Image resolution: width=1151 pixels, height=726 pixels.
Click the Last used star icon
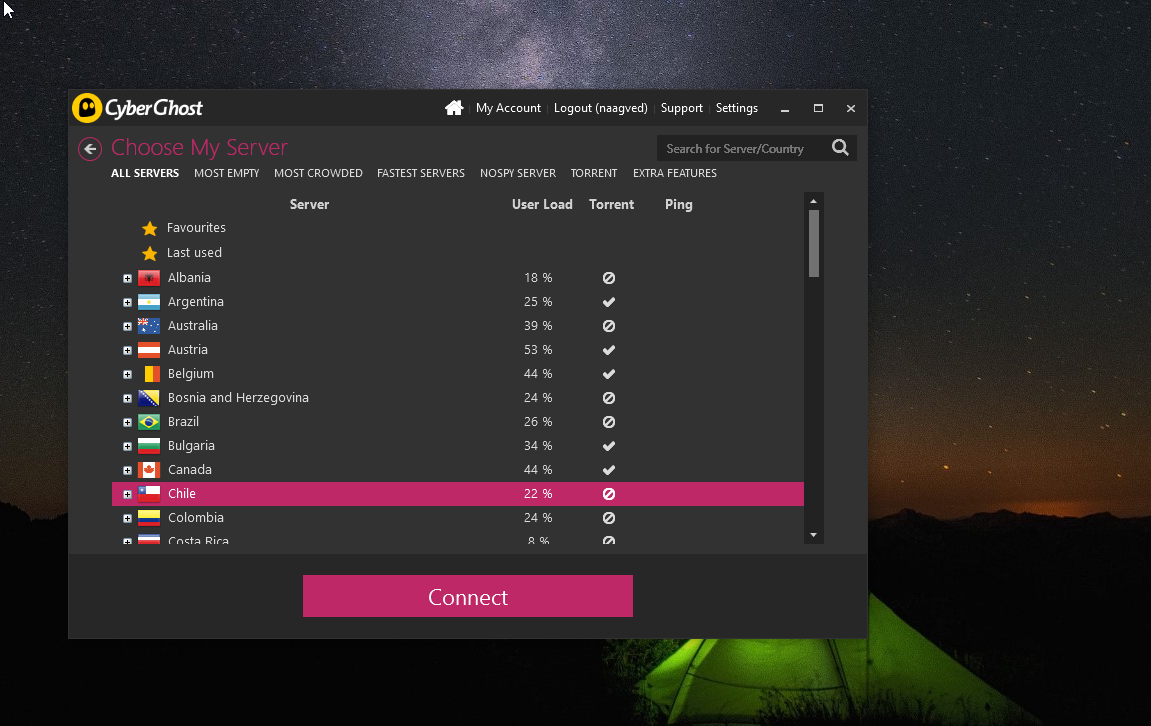pyautogui.click(x=150, y=253)
